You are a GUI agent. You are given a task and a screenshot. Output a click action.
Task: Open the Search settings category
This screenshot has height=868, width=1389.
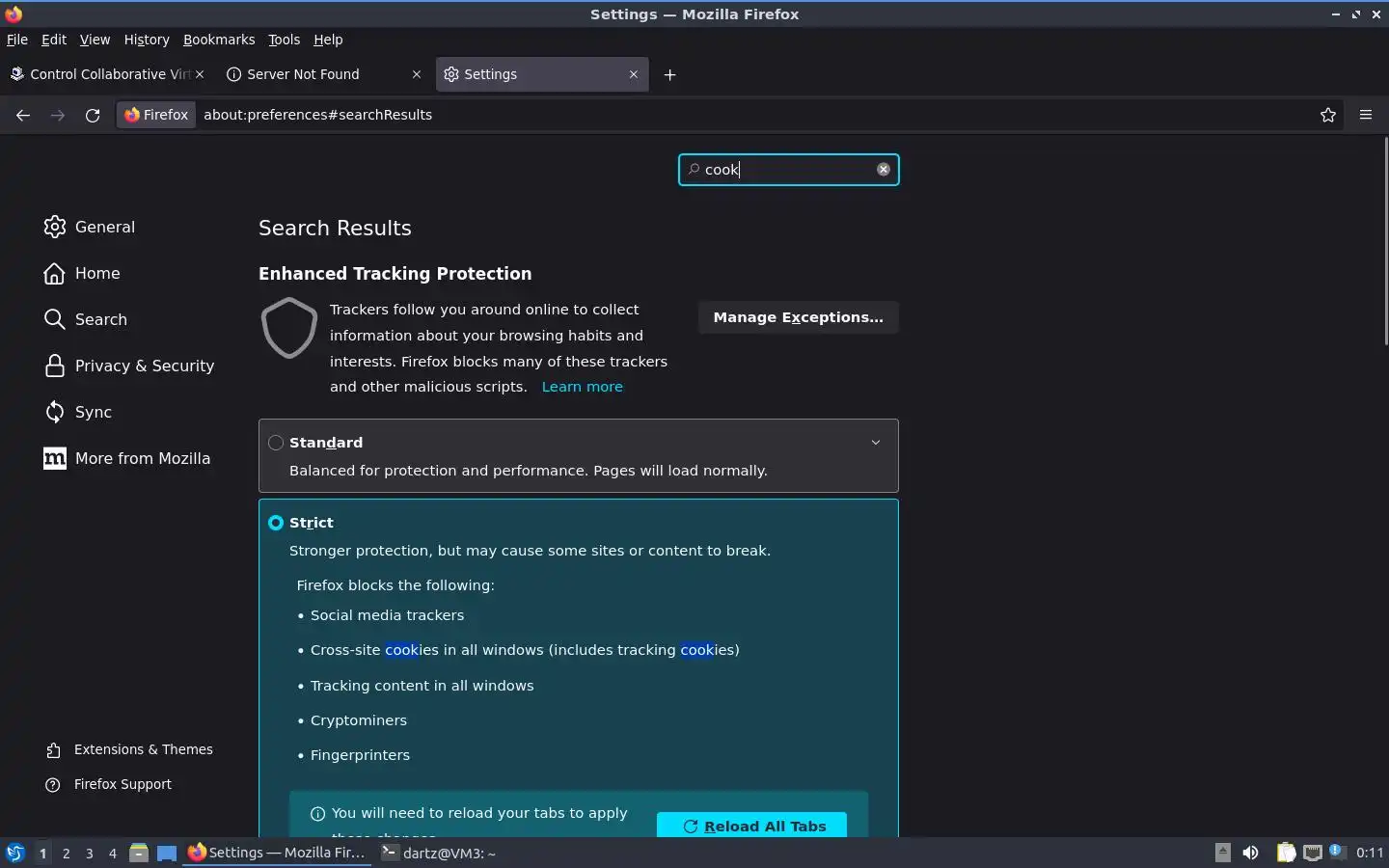[x=86, y=319]
